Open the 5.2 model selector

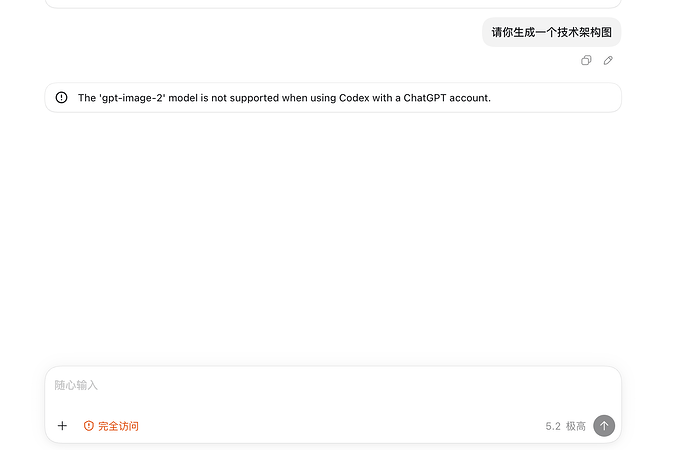[x=553, y=426]
